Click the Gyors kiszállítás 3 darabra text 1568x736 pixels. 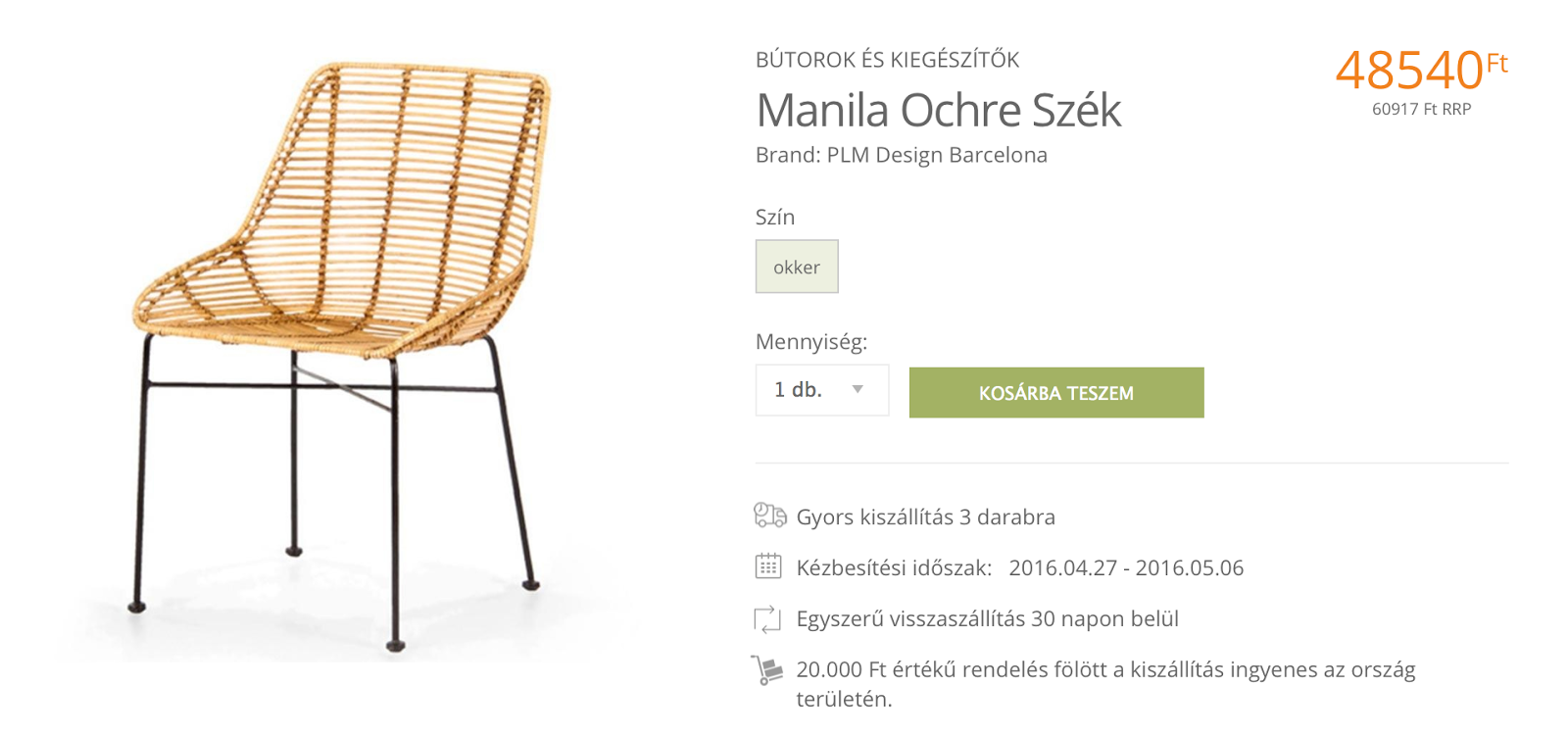[925, 516]
